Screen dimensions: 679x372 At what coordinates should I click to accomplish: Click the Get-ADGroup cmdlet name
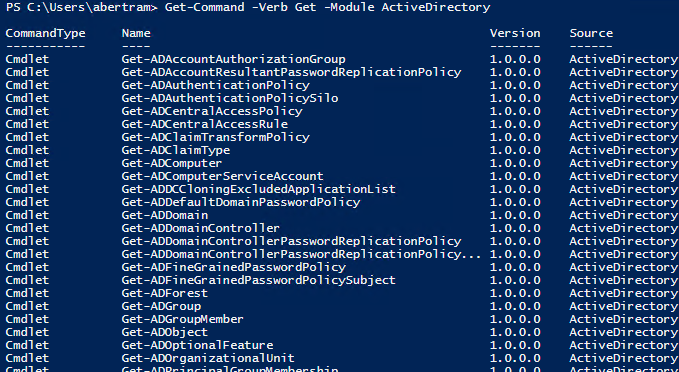pos(161,306)
